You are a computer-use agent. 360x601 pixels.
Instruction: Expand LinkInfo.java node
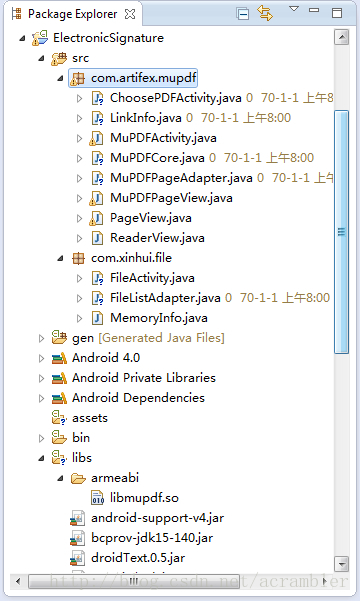(x=79, y=118)
